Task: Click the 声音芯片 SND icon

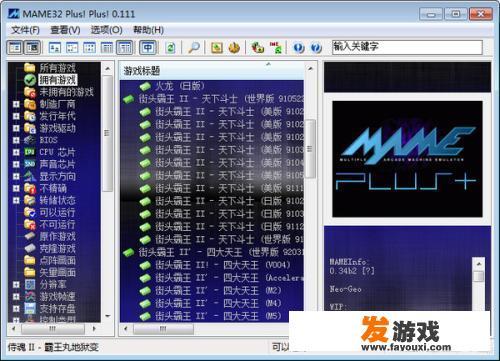Action: point(30,164)
